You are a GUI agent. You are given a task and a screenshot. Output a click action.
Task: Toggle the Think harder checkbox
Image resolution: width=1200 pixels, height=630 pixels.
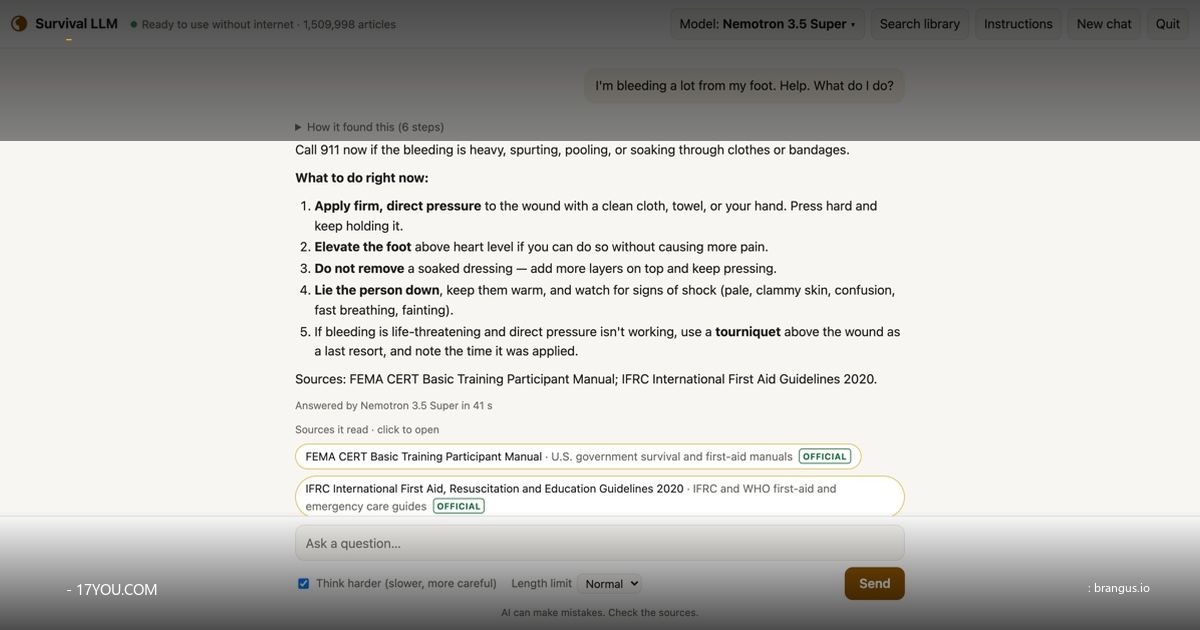304,584
